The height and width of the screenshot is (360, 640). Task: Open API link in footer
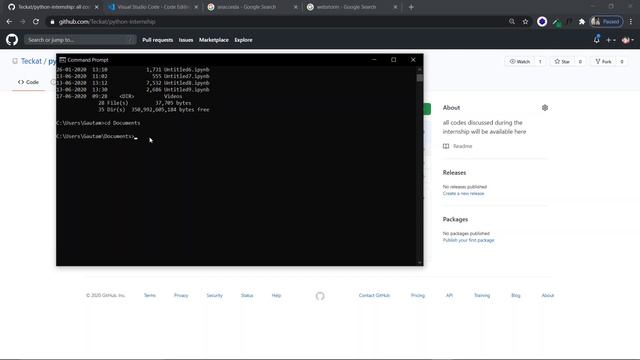click(449, 296)
